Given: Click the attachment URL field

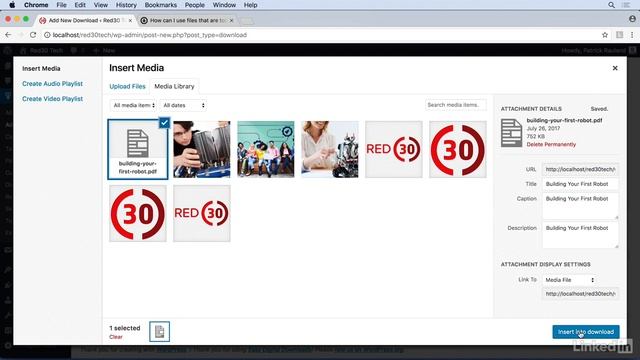Looking at the screenshot, I should coord(580,169).
